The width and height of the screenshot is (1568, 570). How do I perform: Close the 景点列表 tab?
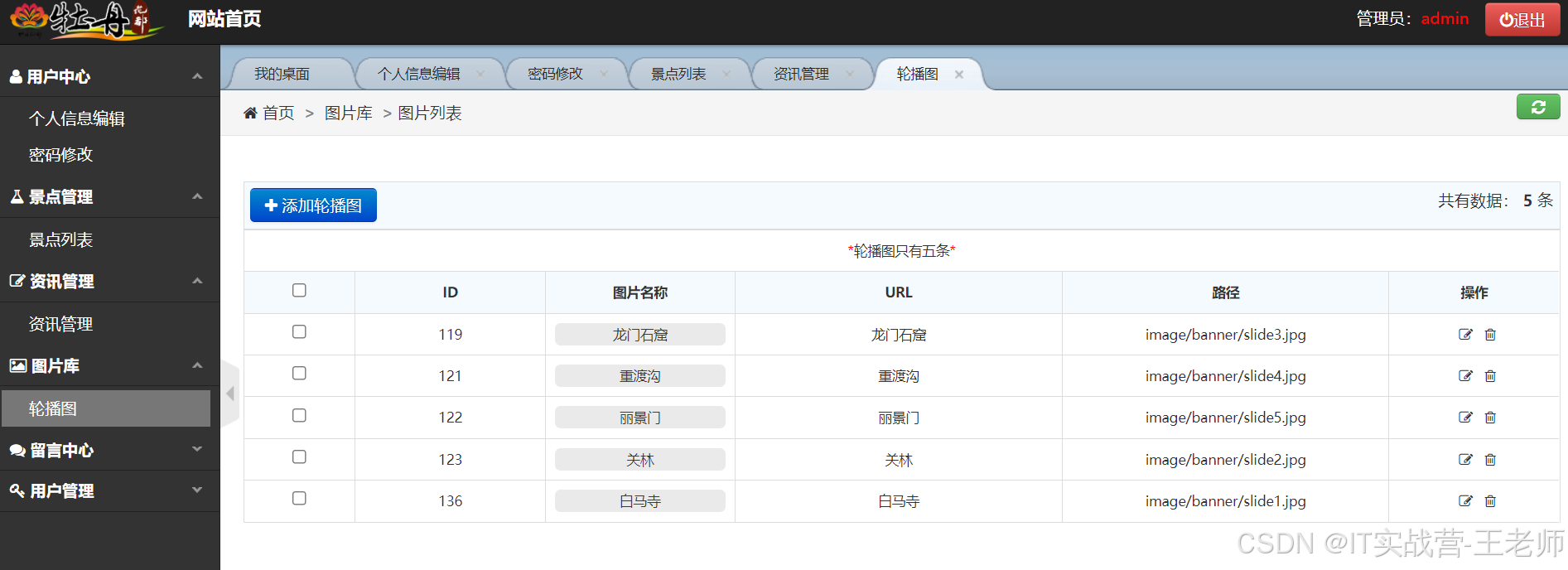726,74
